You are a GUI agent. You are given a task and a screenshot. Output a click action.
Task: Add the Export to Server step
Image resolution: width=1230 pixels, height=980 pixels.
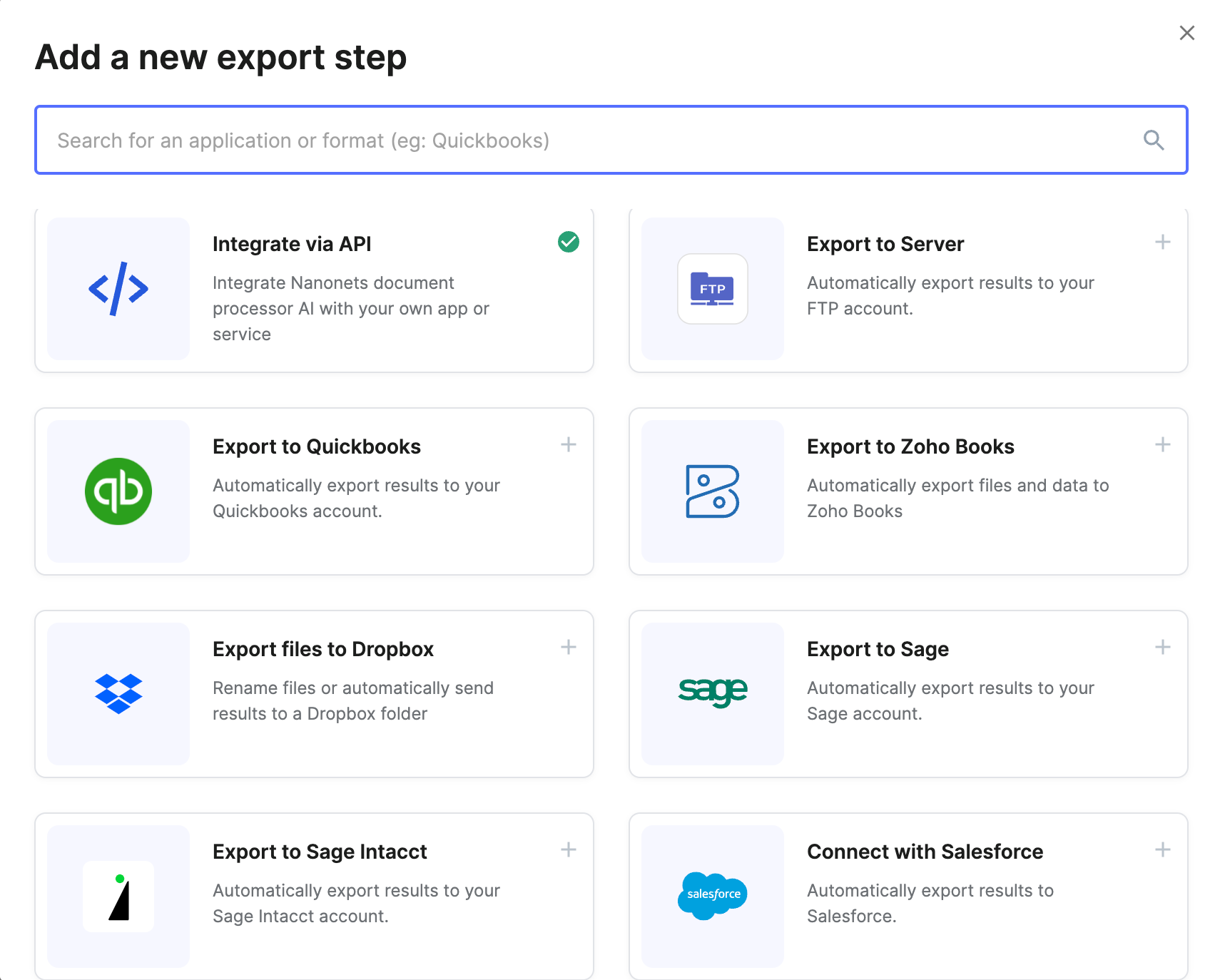point(1163,243)
